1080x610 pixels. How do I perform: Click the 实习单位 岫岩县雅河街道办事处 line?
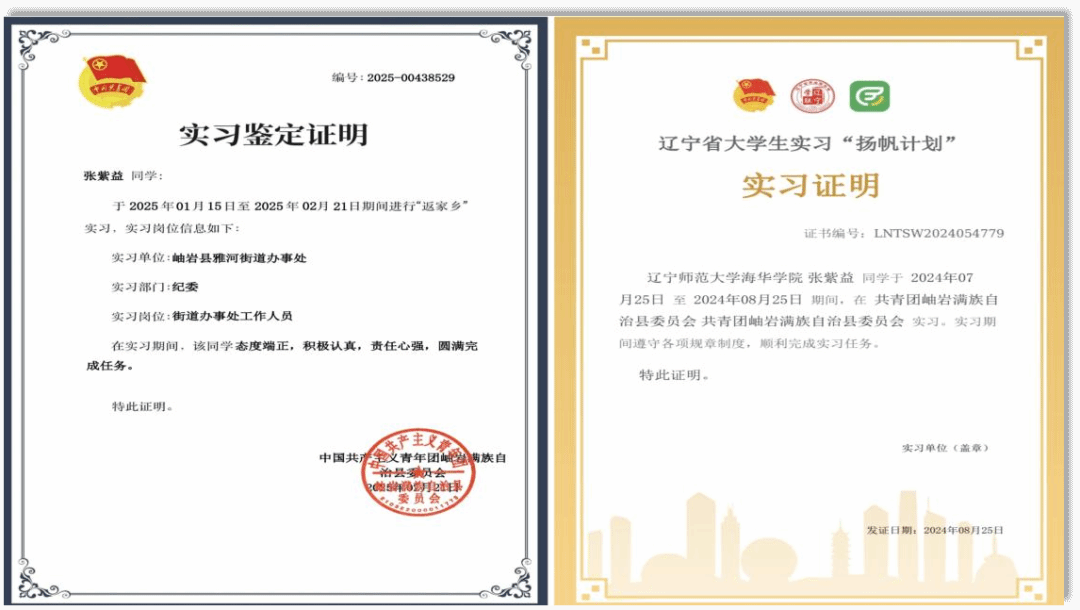(209, 258)
